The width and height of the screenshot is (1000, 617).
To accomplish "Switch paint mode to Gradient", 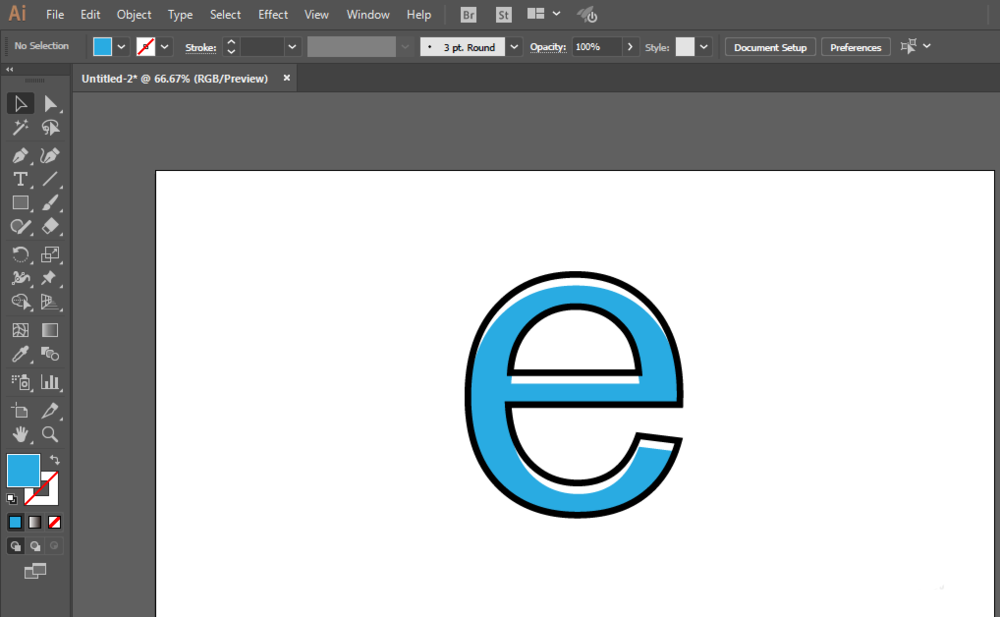I will click(35, 522).
